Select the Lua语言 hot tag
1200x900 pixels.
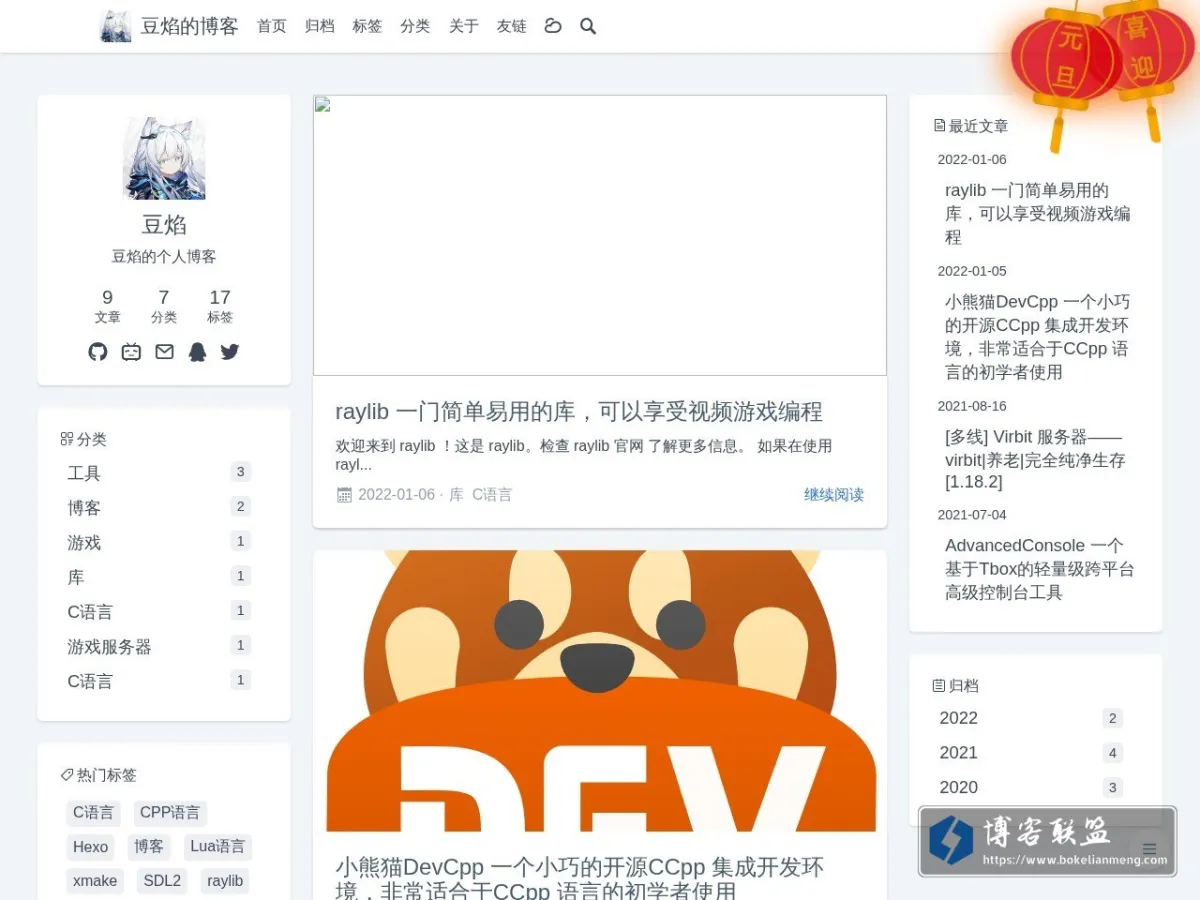(x=218, y=847)
